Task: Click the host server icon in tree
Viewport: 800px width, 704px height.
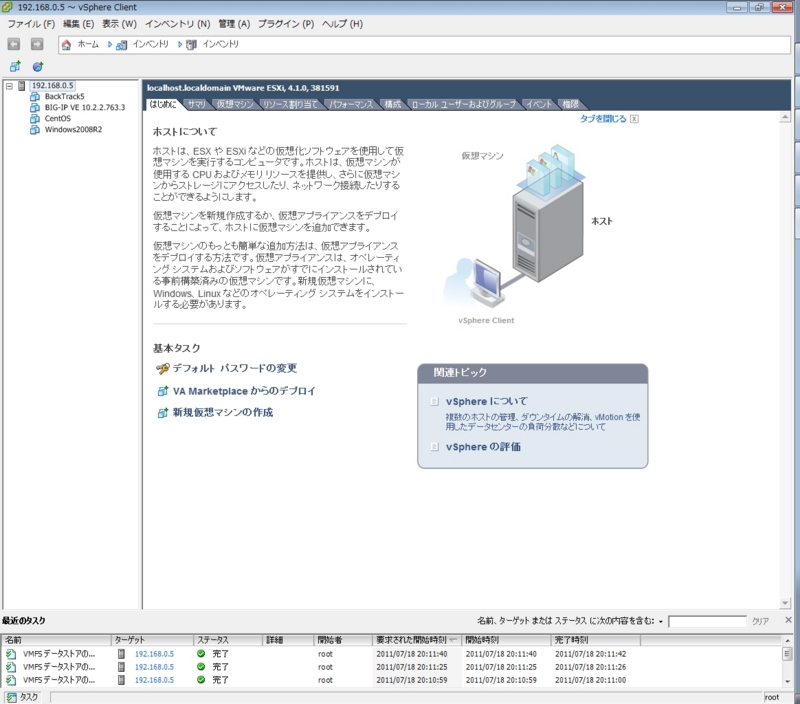Action: coord(21,86)
